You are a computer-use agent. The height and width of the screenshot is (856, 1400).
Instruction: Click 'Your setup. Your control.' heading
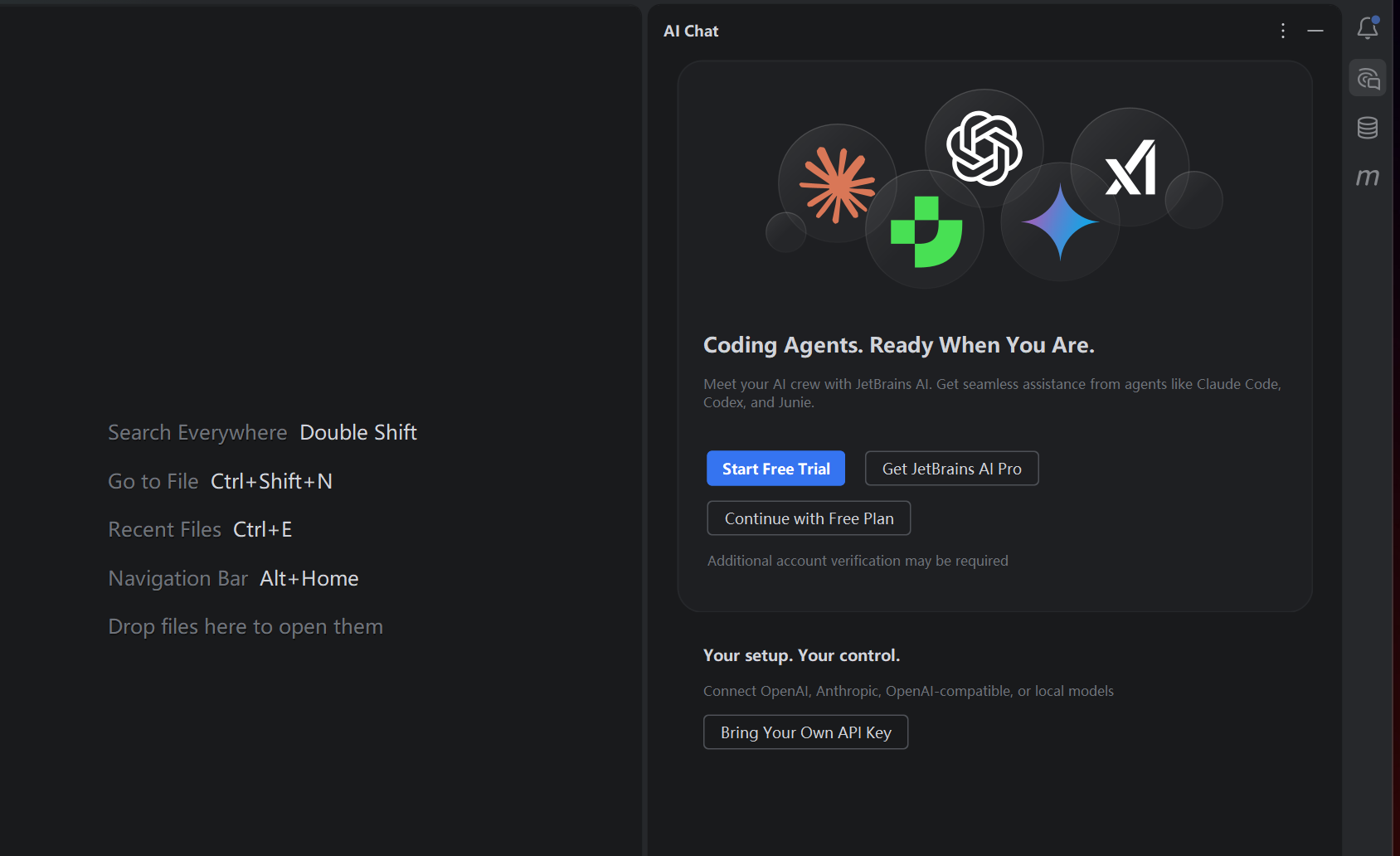click(x=801, y=655)
